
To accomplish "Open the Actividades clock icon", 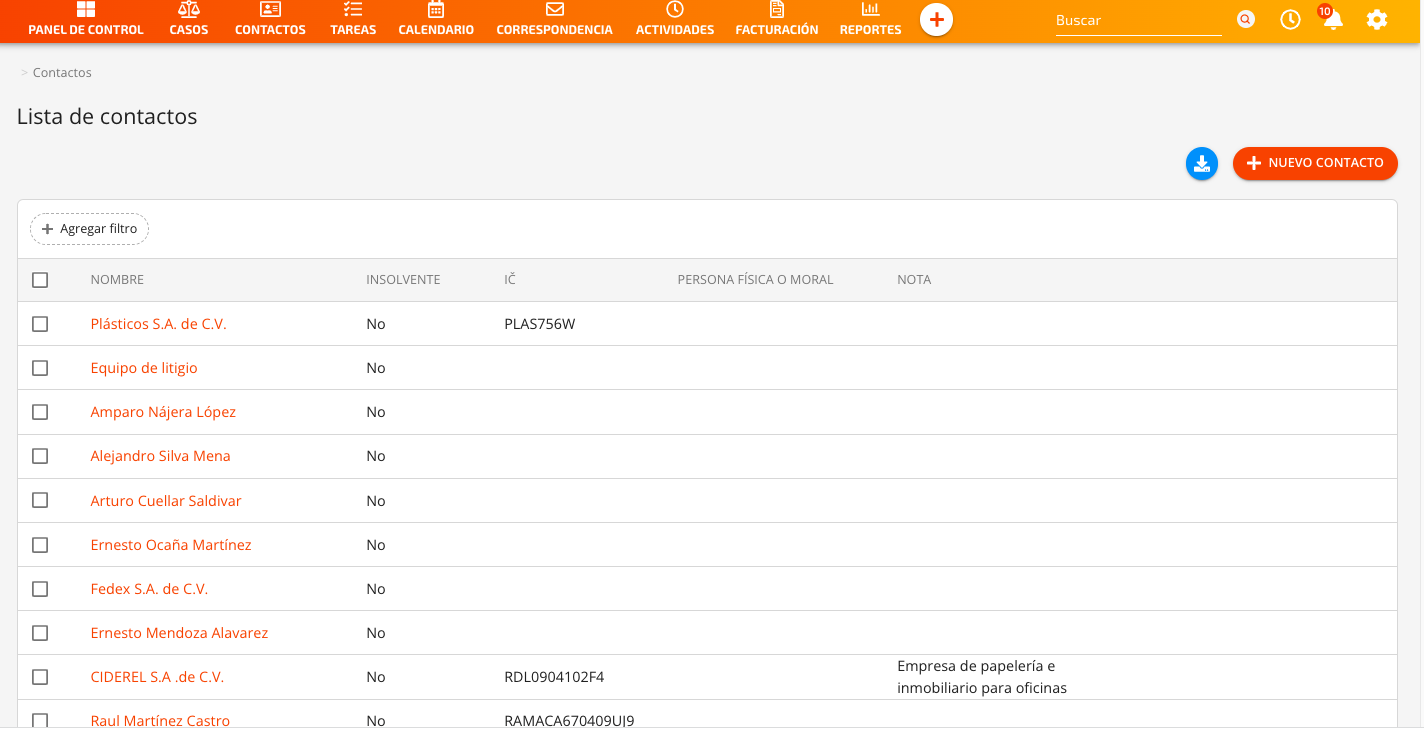I will [675, 10].
